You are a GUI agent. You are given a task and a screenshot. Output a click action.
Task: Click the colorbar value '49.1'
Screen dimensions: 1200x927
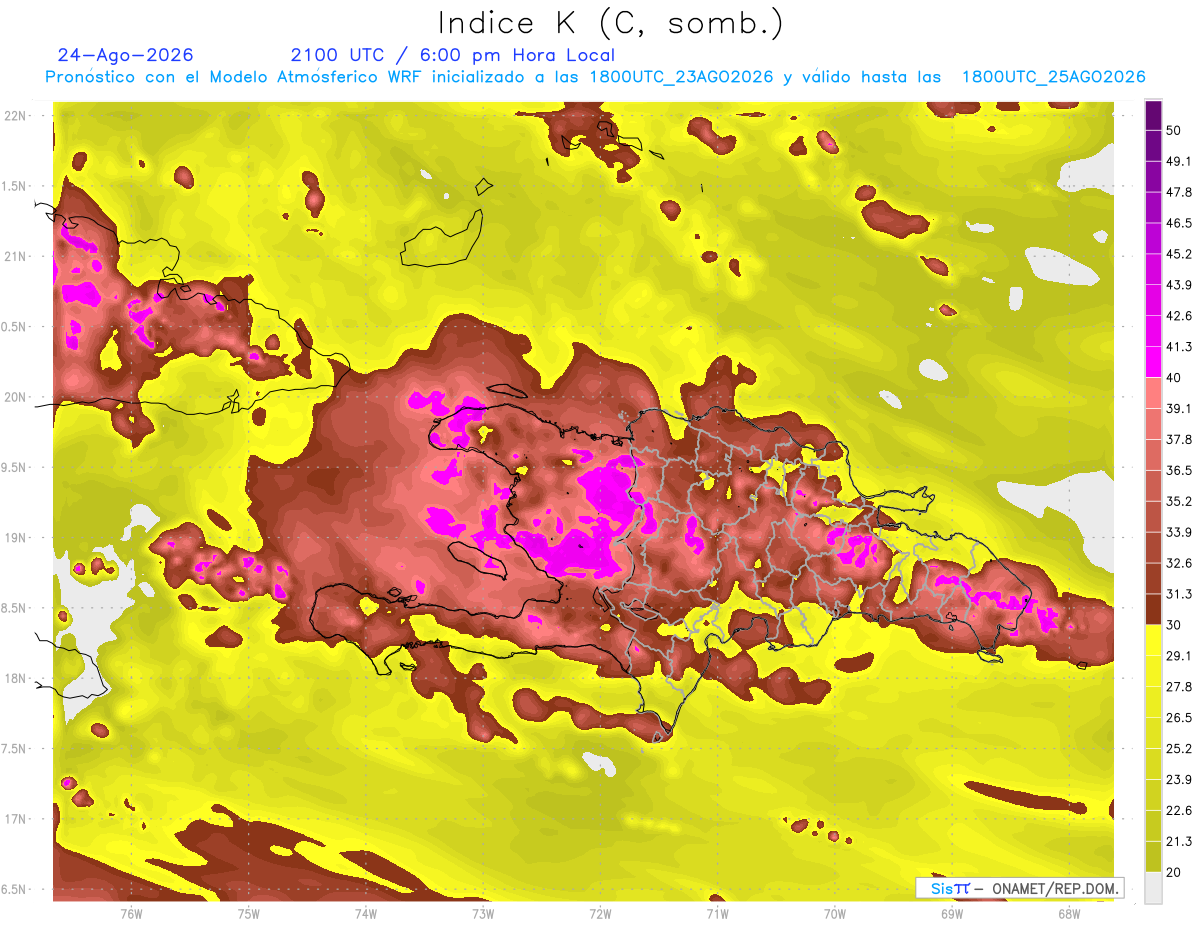click(x=1178, y=161)
